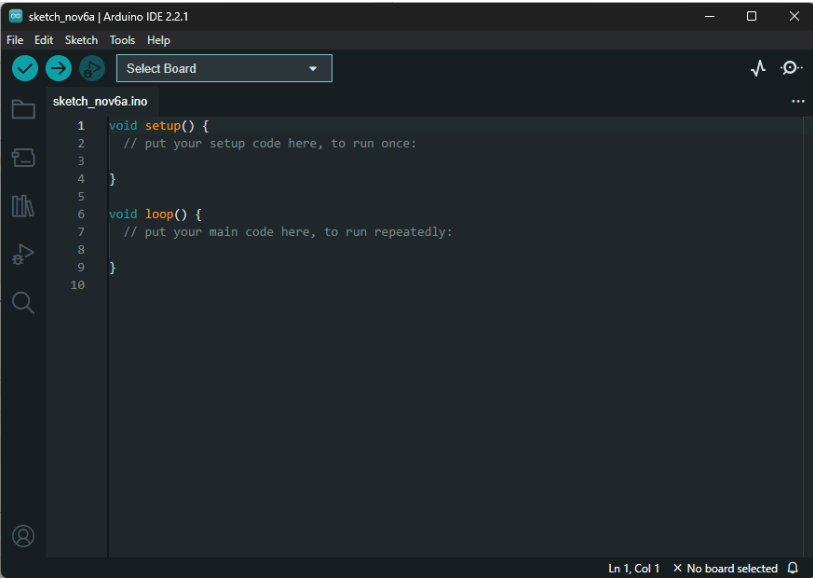
Task: Open the Sketchbook folder panel
Action: click(x=23, y=109)
